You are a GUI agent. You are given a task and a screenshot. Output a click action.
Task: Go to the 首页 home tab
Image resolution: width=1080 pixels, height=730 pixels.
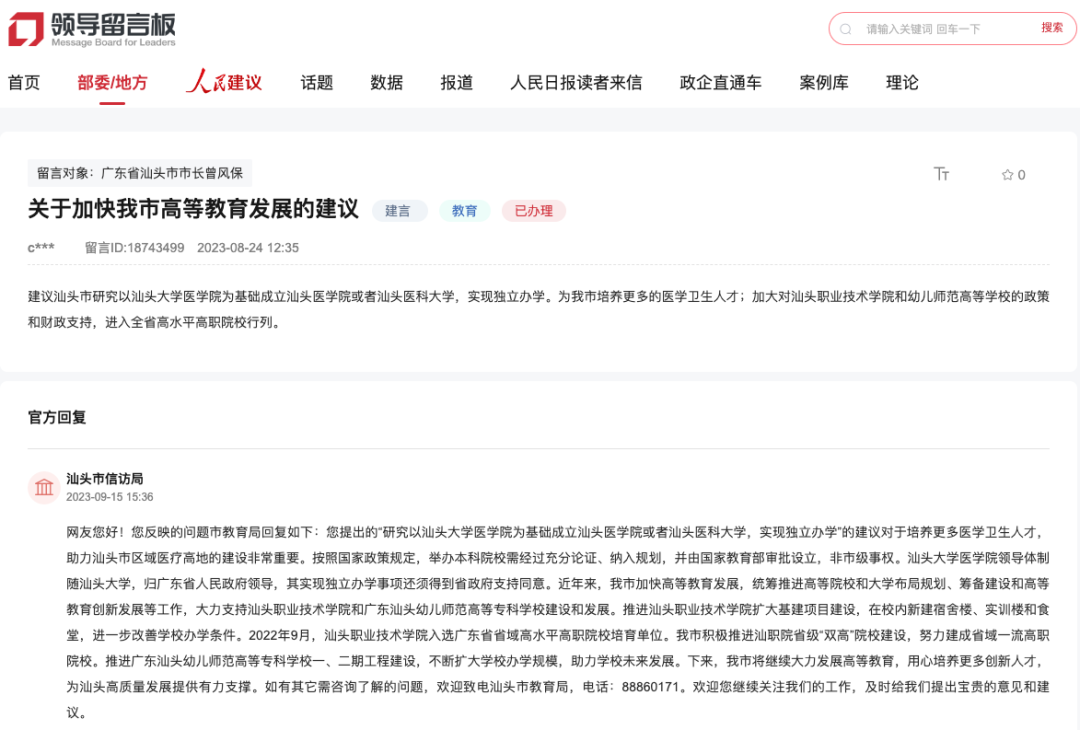pos(24,83)
